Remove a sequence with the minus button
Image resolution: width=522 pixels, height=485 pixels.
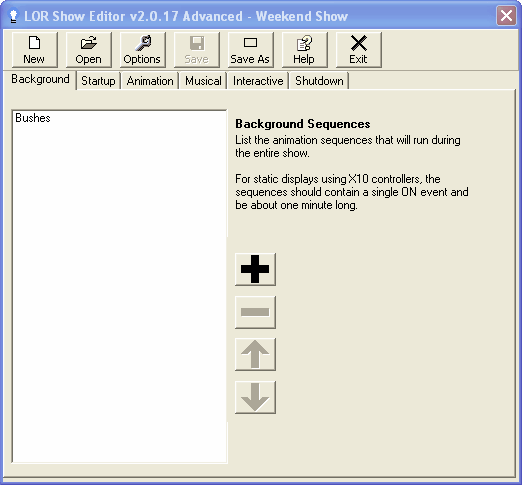(x=255, y=312)
